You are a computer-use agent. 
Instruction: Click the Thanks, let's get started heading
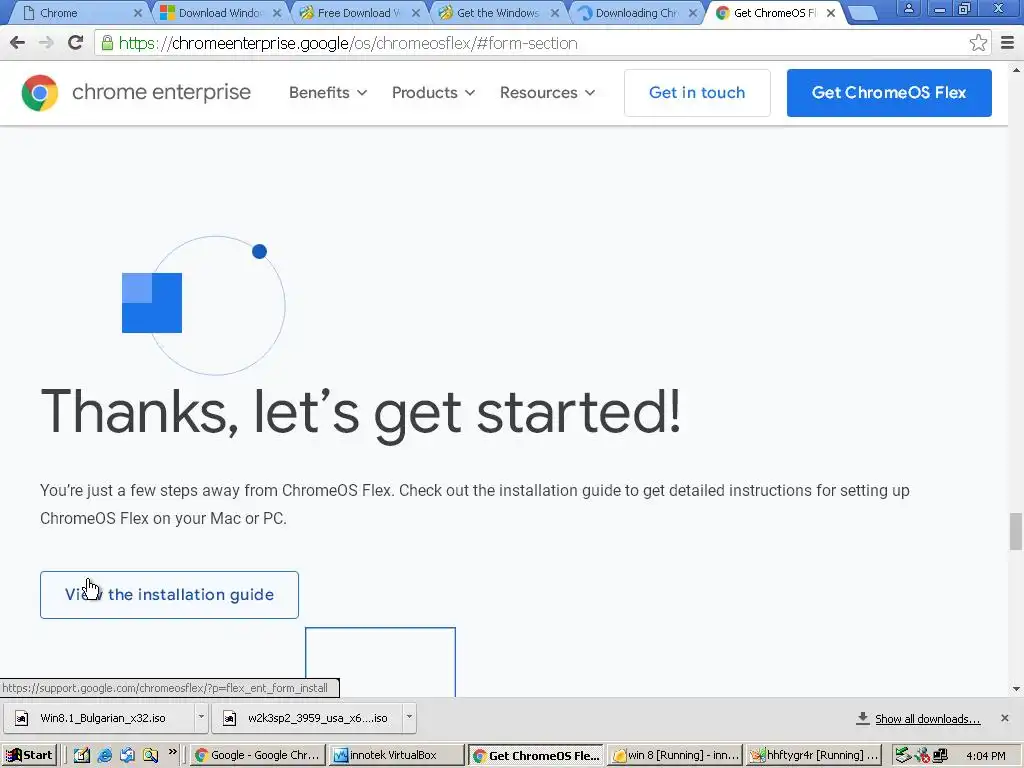pyautogui.click(x=360, y=413)
